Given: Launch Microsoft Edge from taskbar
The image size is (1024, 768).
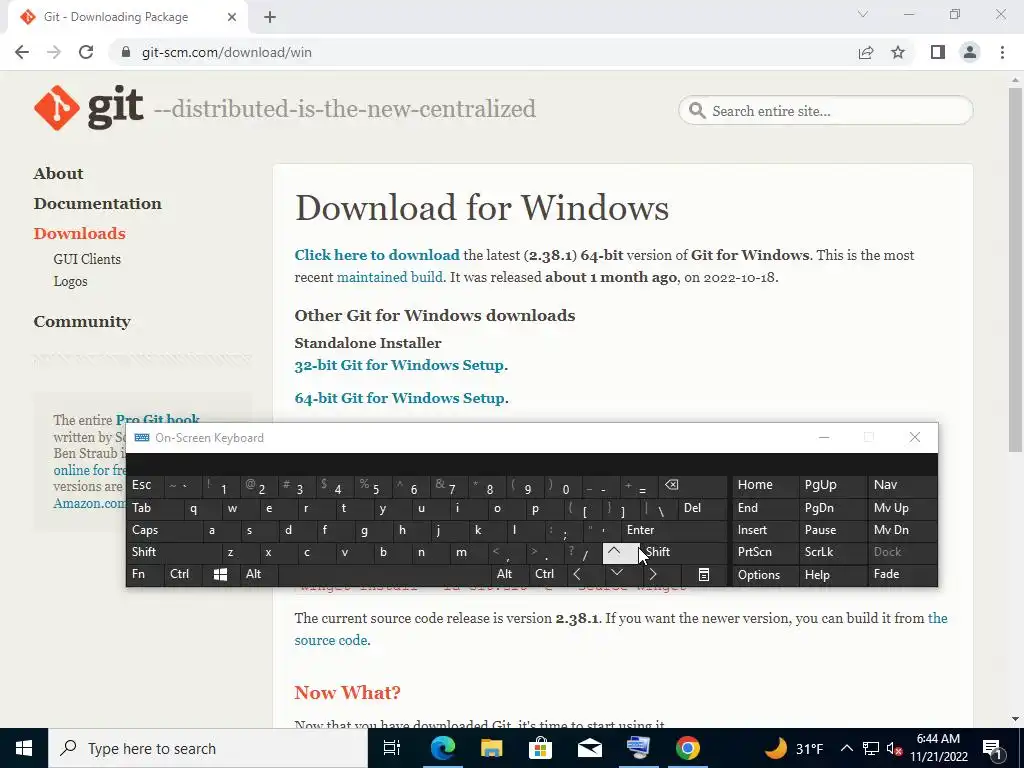Looking at the screenshot, I should [442, 748].
